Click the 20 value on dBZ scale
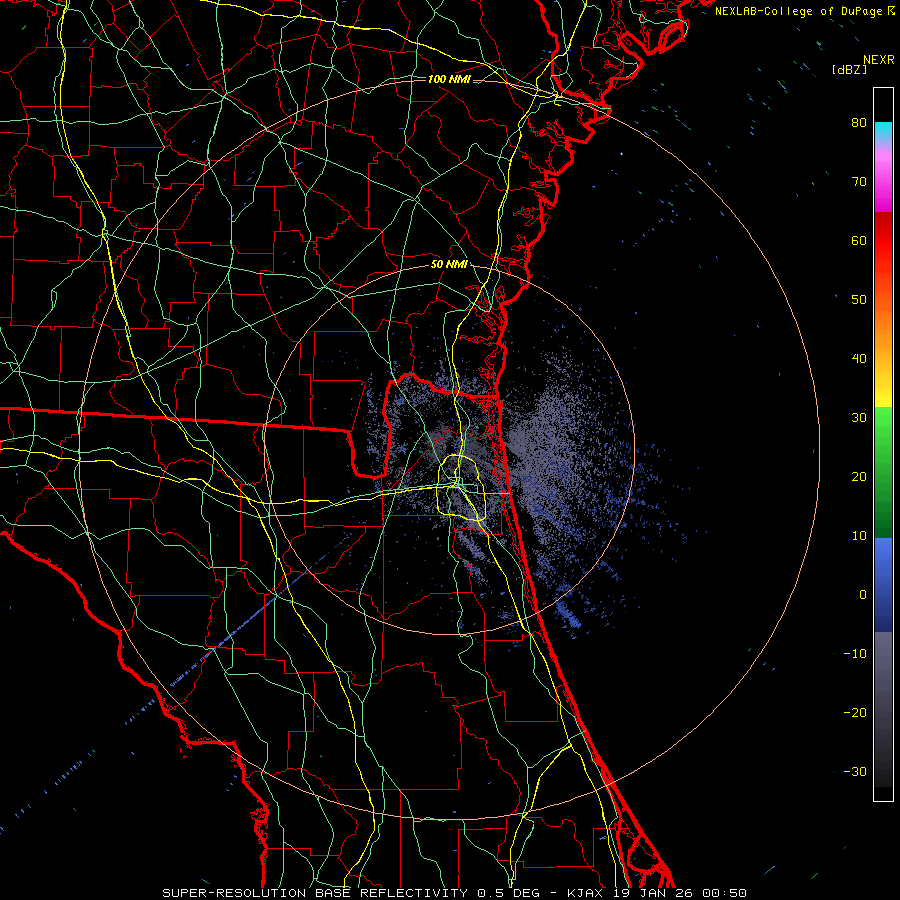 (x=859, y=477)
